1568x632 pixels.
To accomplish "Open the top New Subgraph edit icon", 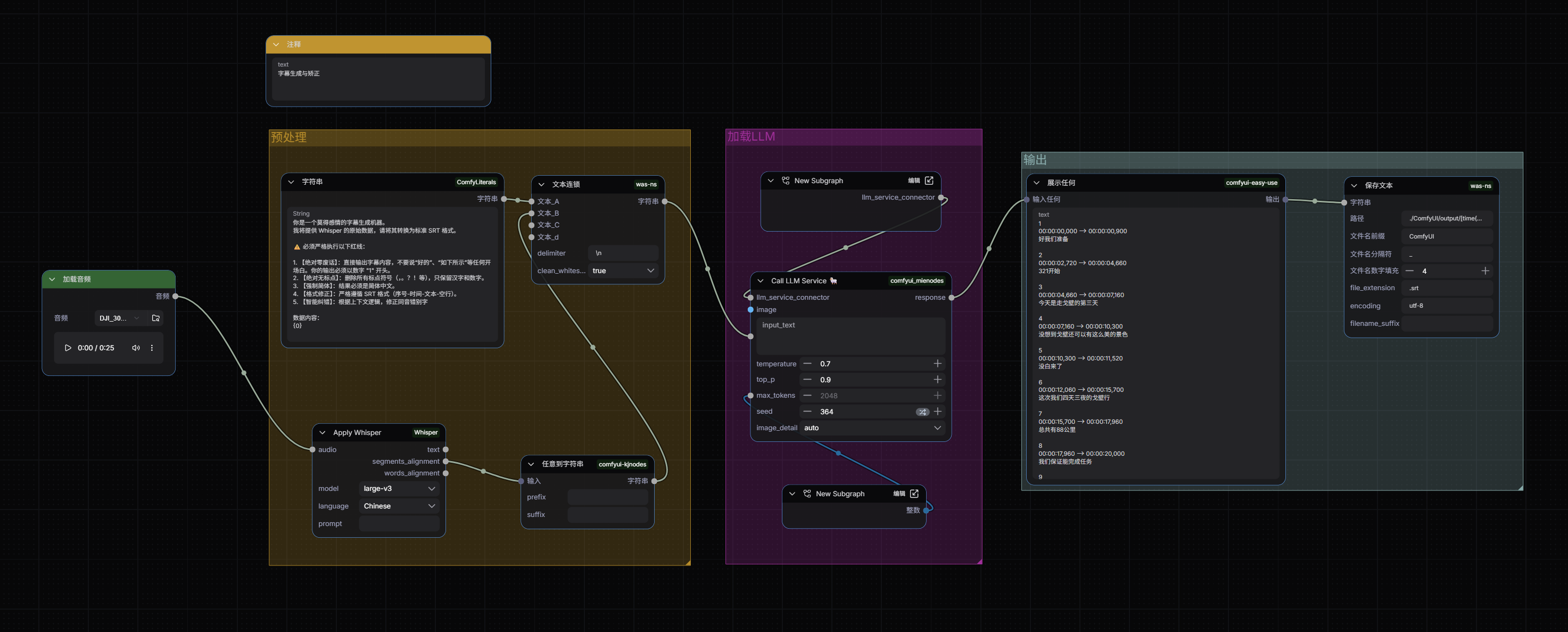I will coord(929,180).
